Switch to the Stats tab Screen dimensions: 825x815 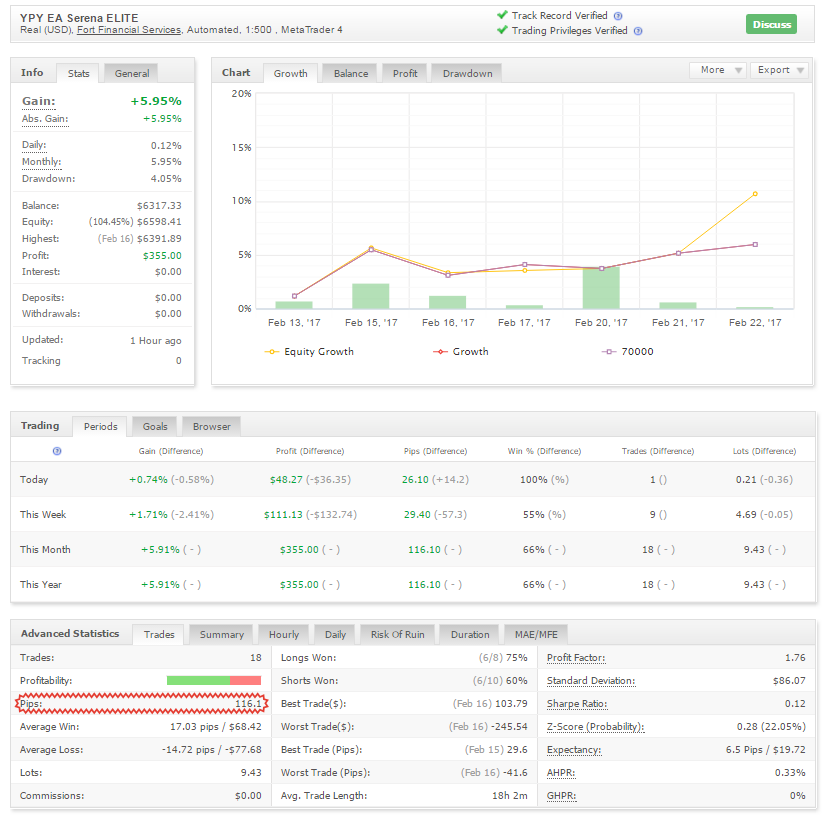(x=78, y=74)
